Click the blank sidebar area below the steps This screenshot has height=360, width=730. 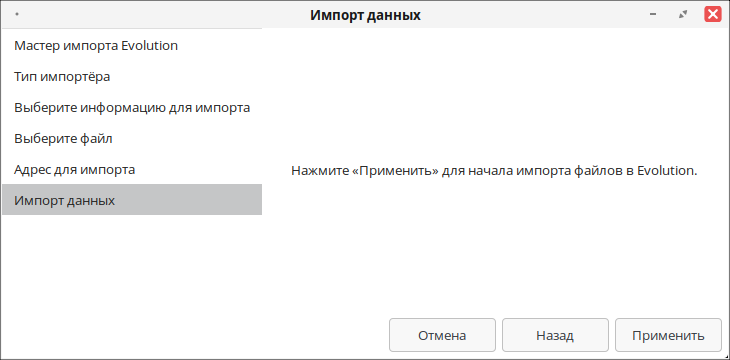[132, 284]
